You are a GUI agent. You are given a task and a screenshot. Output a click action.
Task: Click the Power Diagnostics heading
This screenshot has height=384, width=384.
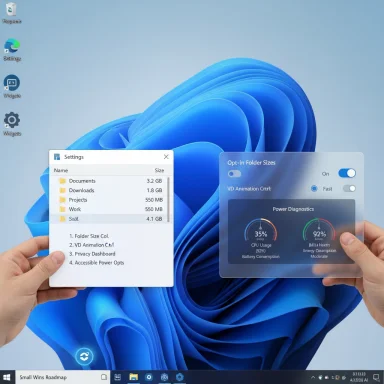pyautogui.click(x=293, y=209)
